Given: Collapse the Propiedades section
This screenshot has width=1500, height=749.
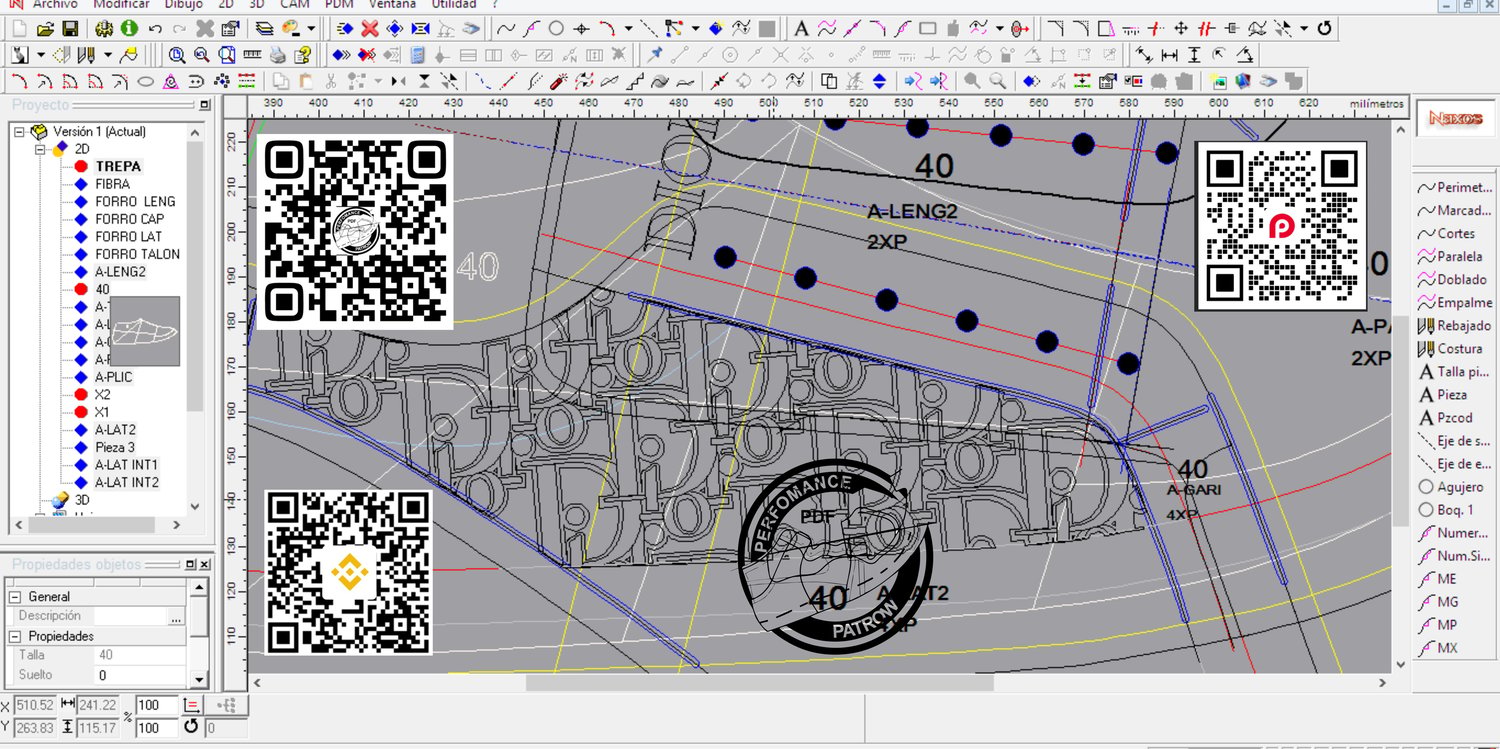Looking at the screenshot, I should pos(15,636).
